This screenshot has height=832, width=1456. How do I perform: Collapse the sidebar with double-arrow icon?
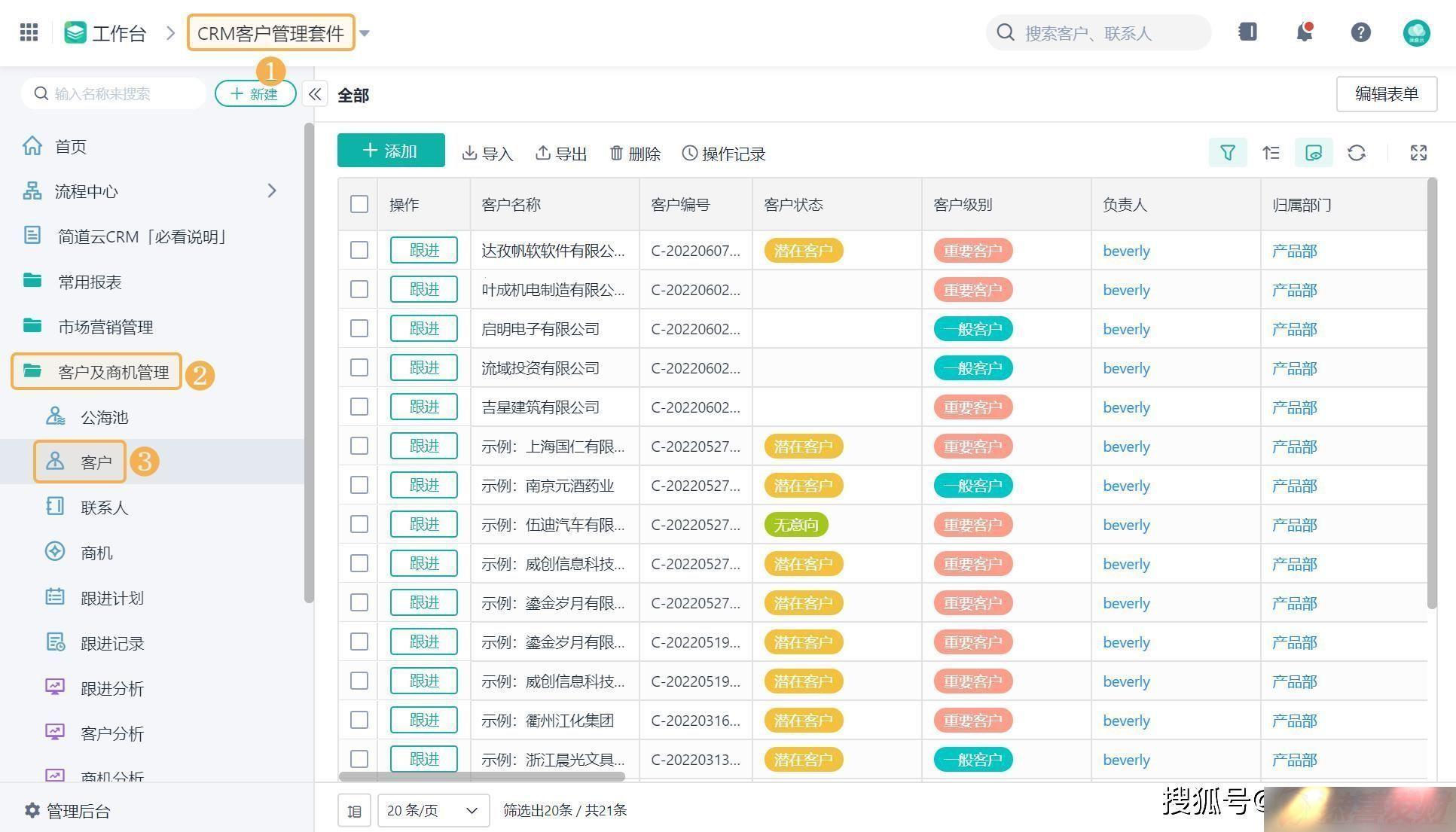(x=315, y=94)
